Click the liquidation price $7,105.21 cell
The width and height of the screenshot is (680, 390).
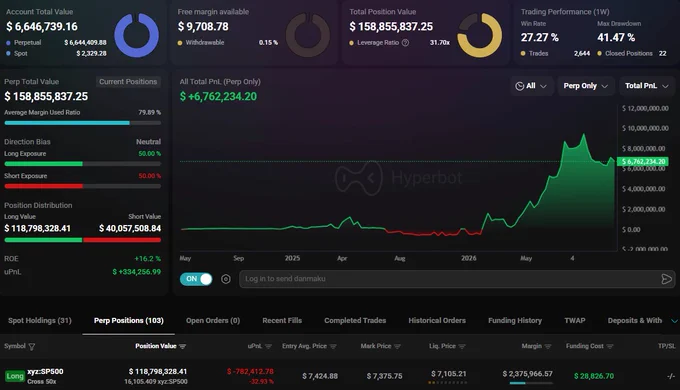pyautogui.click(x=448, y=374)
